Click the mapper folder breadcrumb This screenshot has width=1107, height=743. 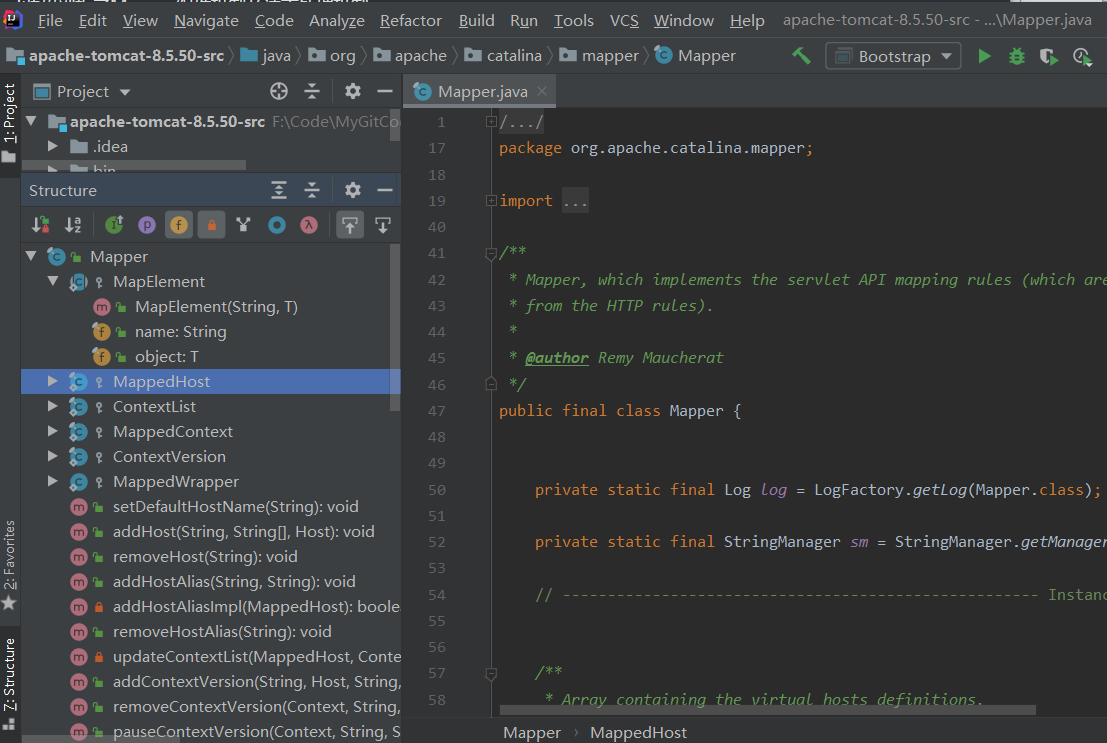[599, 56]
